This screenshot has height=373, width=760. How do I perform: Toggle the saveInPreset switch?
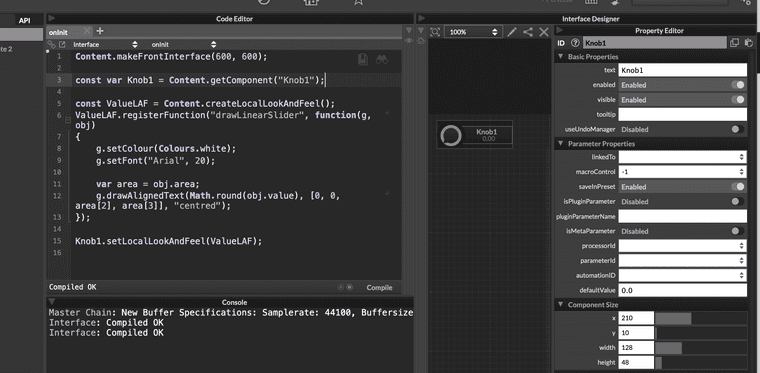coord(738,186)
